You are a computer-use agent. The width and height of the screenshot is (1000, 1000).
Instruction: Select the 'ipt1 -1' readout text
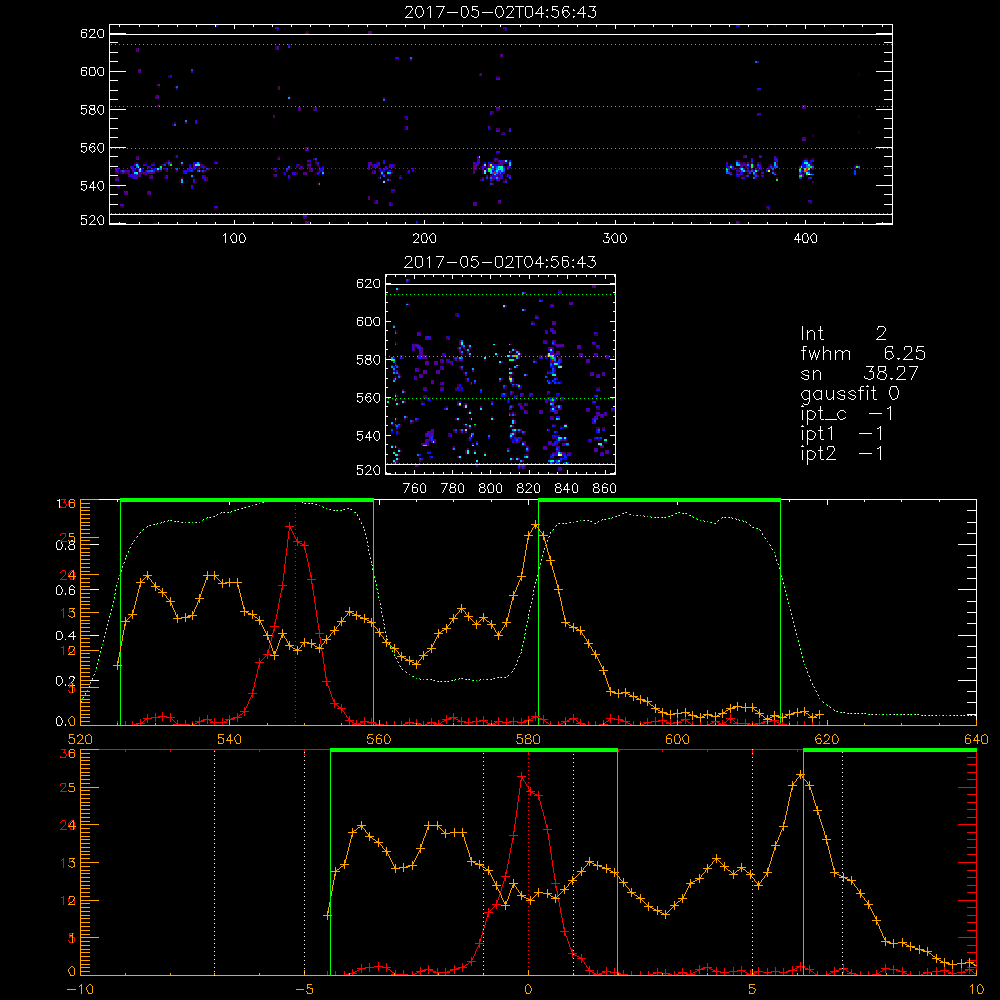(x=842, y=434)
